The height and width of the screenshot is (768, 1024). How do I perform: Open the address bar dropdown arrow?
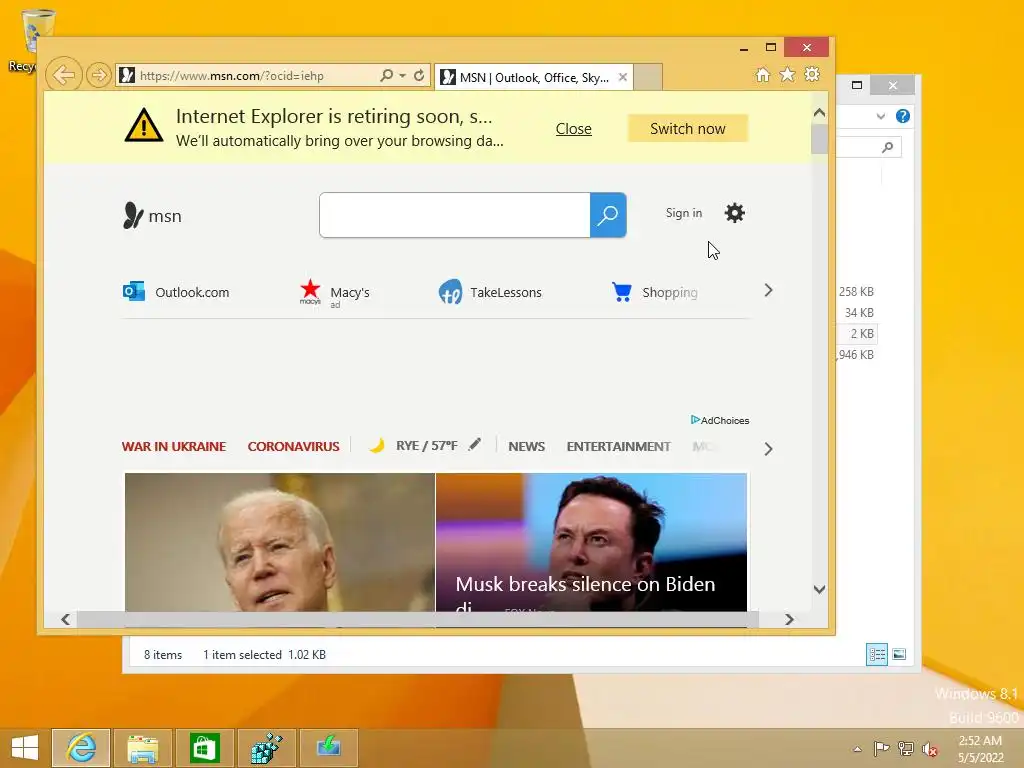[402, 75]
